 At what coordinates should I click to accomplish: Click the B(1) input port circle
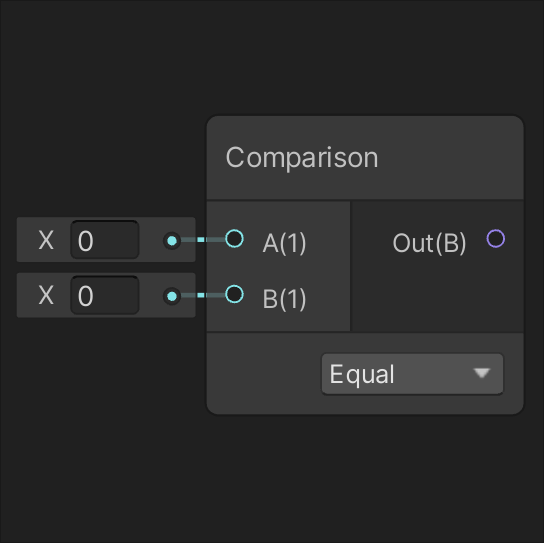234,295
